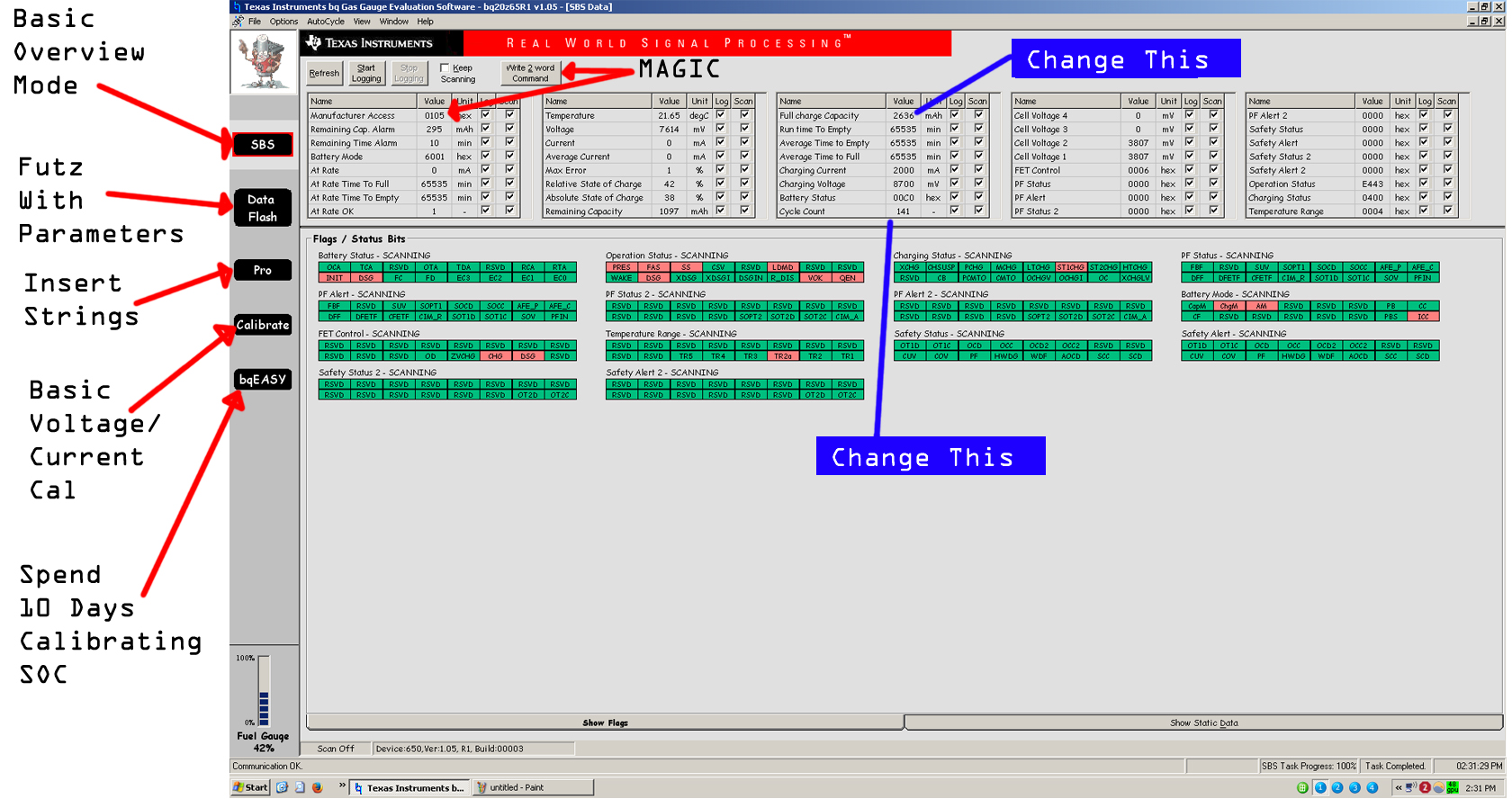1512x799 pixels.
Task: Select the Temperature value 21.65
Action: [x=669, y=115]
